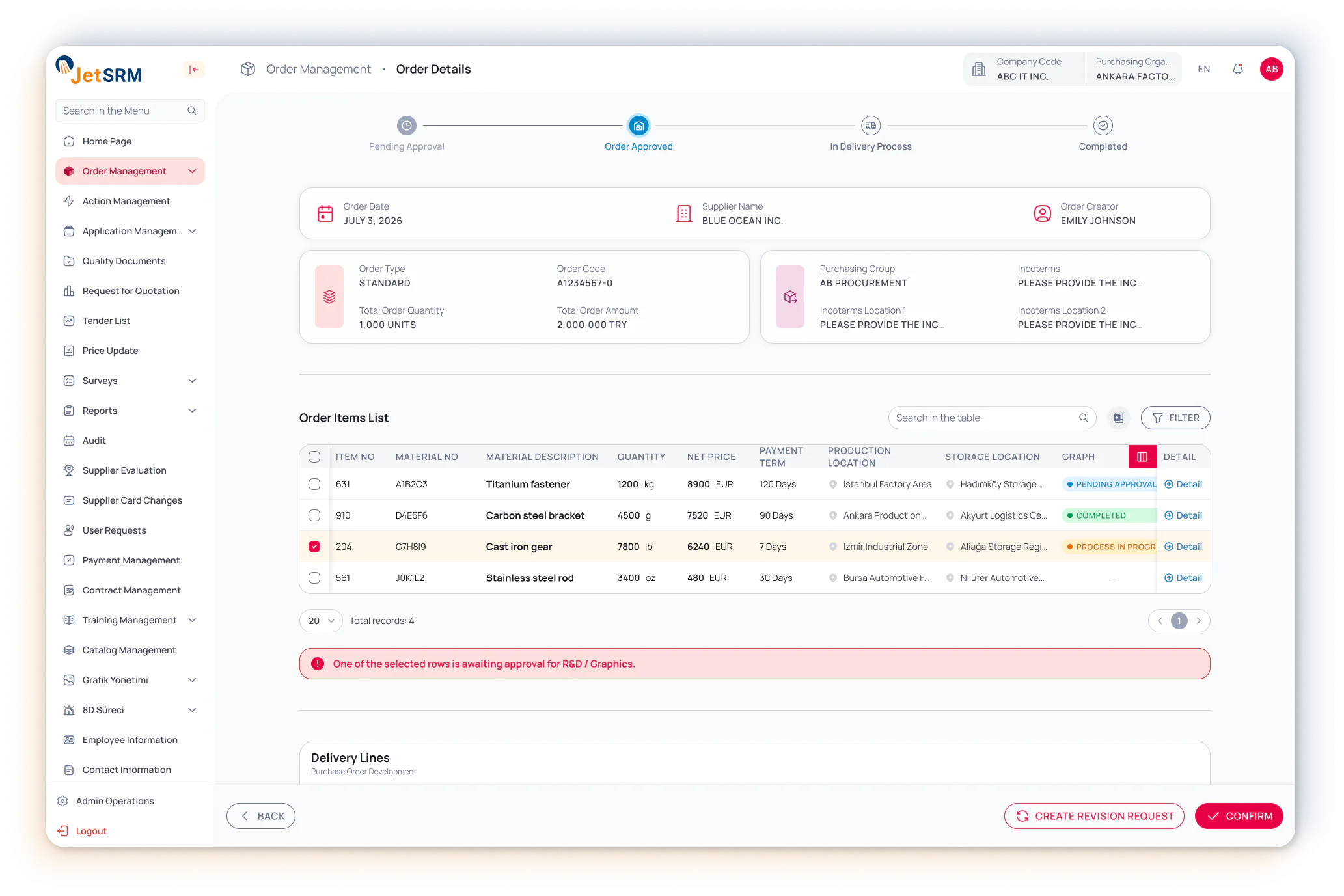Expand the Grafik Yönetimi chevron
This screenshot has width=1344, height=896.
tap(192, 680)
